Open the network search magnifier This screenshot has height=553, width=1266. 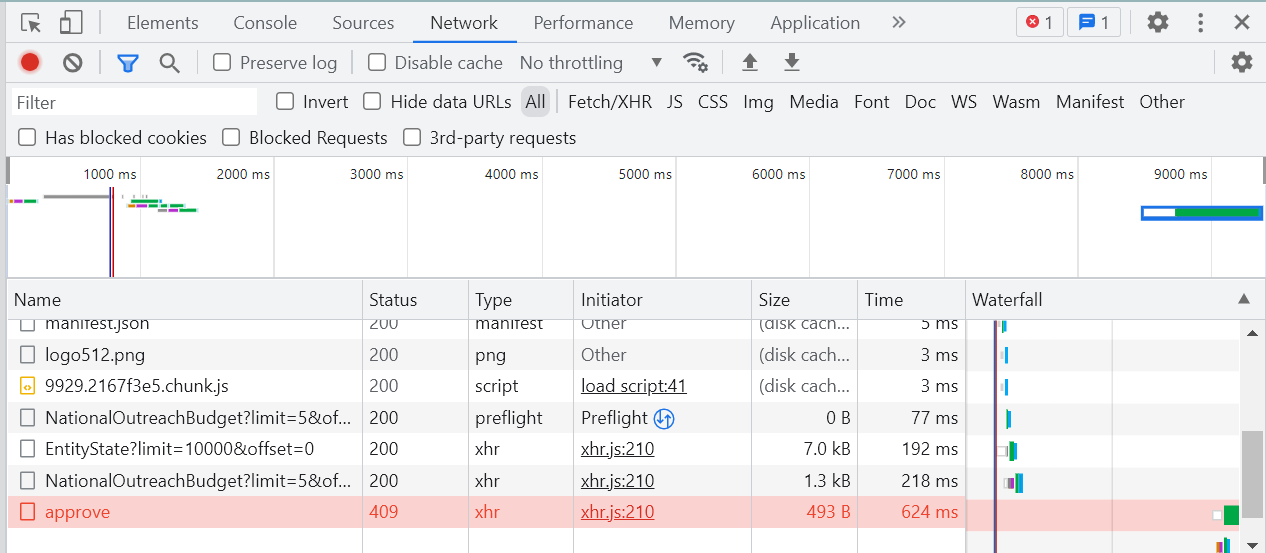[170, 63]
